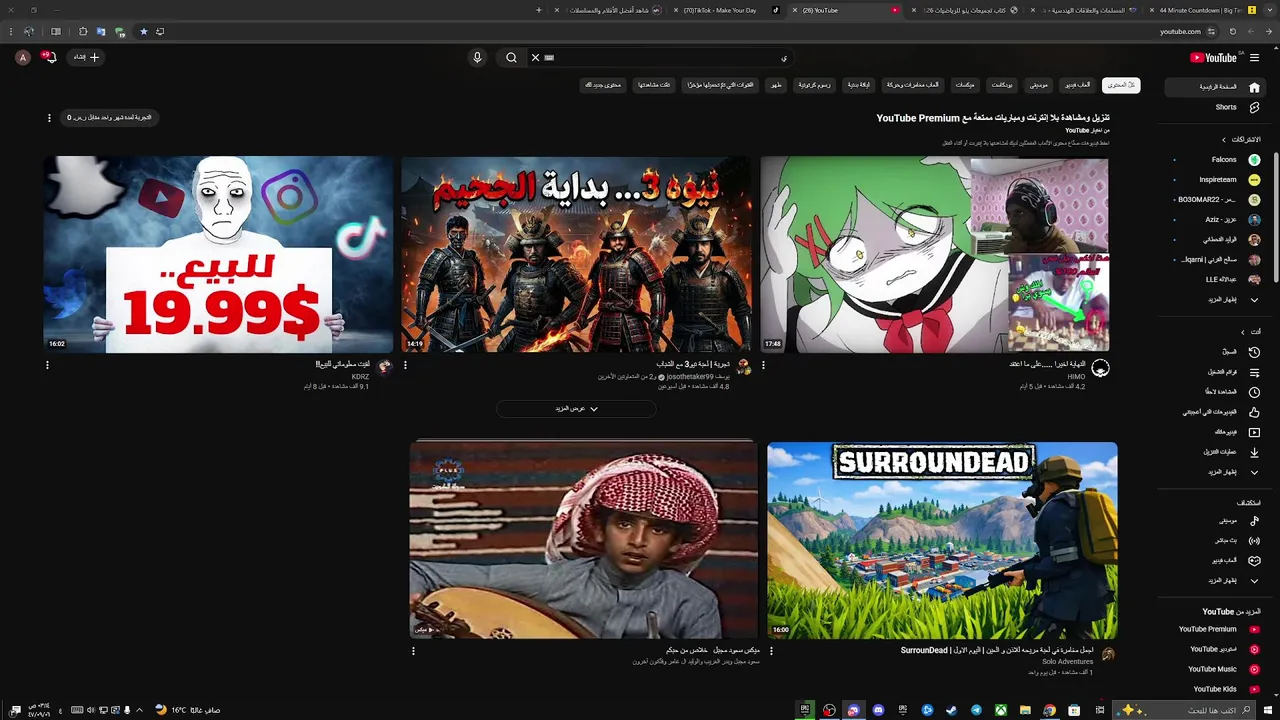Select the new-to-you content filter chip
Viewport: 1280px width, 720px height.
[x=603, y=85]
